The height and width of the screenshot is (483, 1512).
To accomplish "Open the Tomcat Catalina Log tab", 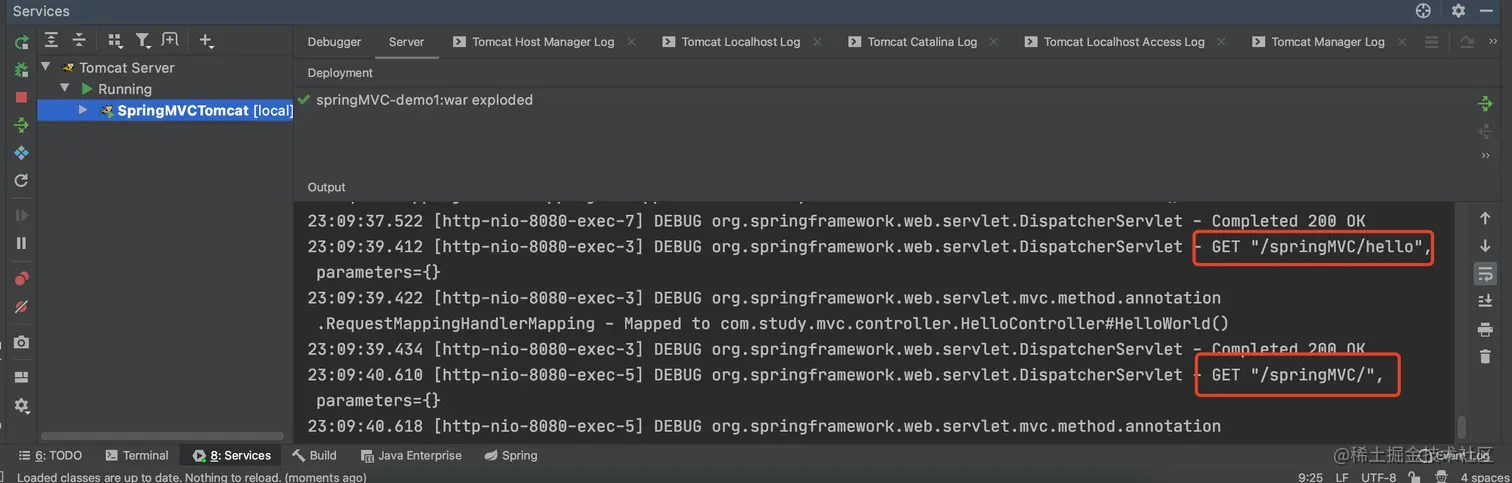I will tap(921, 42).
